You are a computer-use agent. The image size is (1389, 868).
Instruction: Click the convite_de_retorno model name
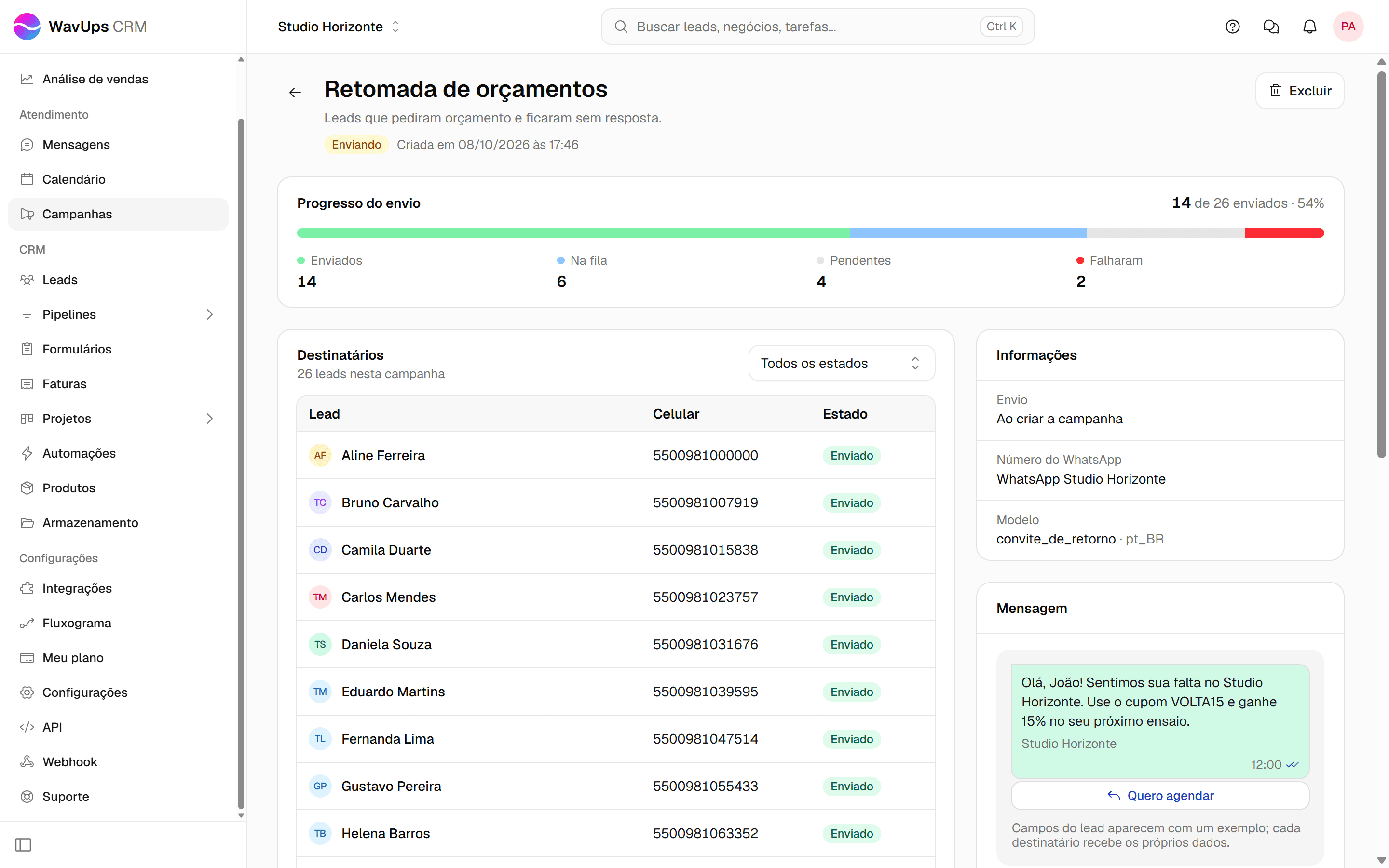(1056, 539)
